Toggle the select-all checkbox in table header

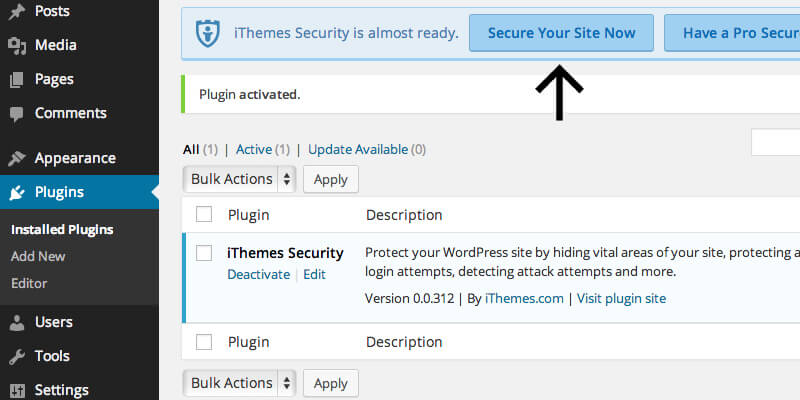point(204,214)
